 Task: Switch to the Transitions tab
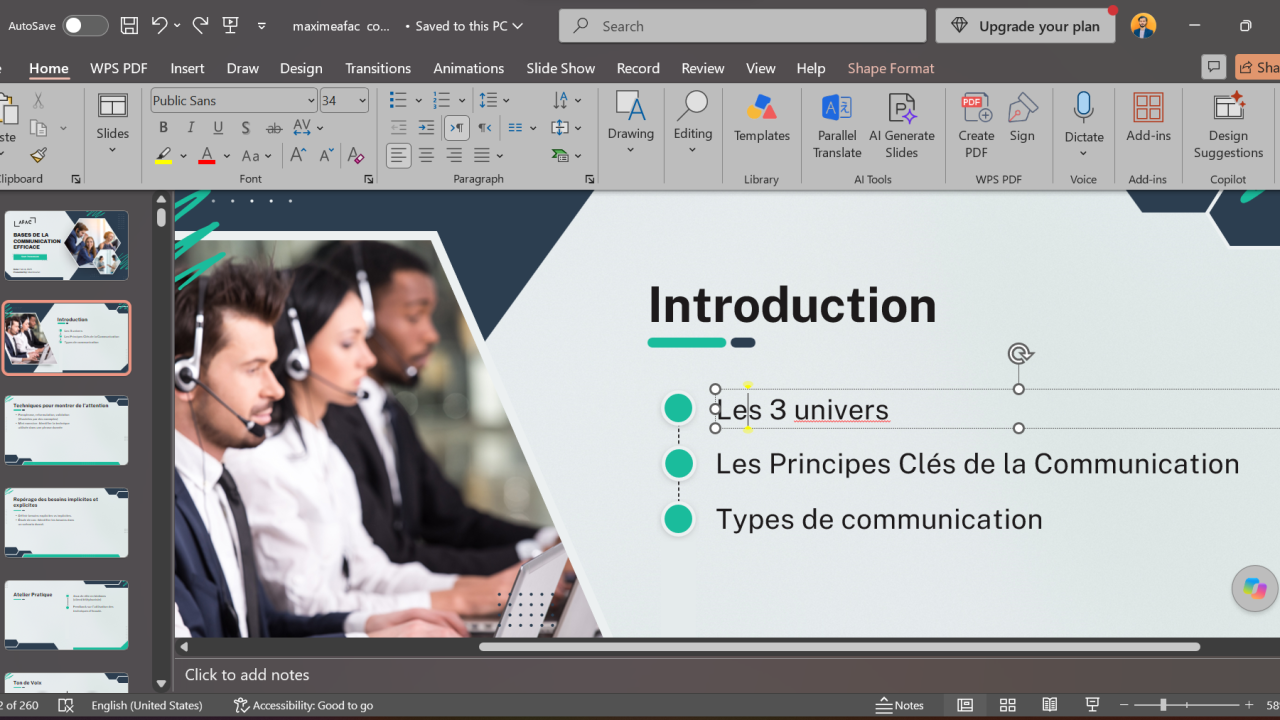(378, 68)
